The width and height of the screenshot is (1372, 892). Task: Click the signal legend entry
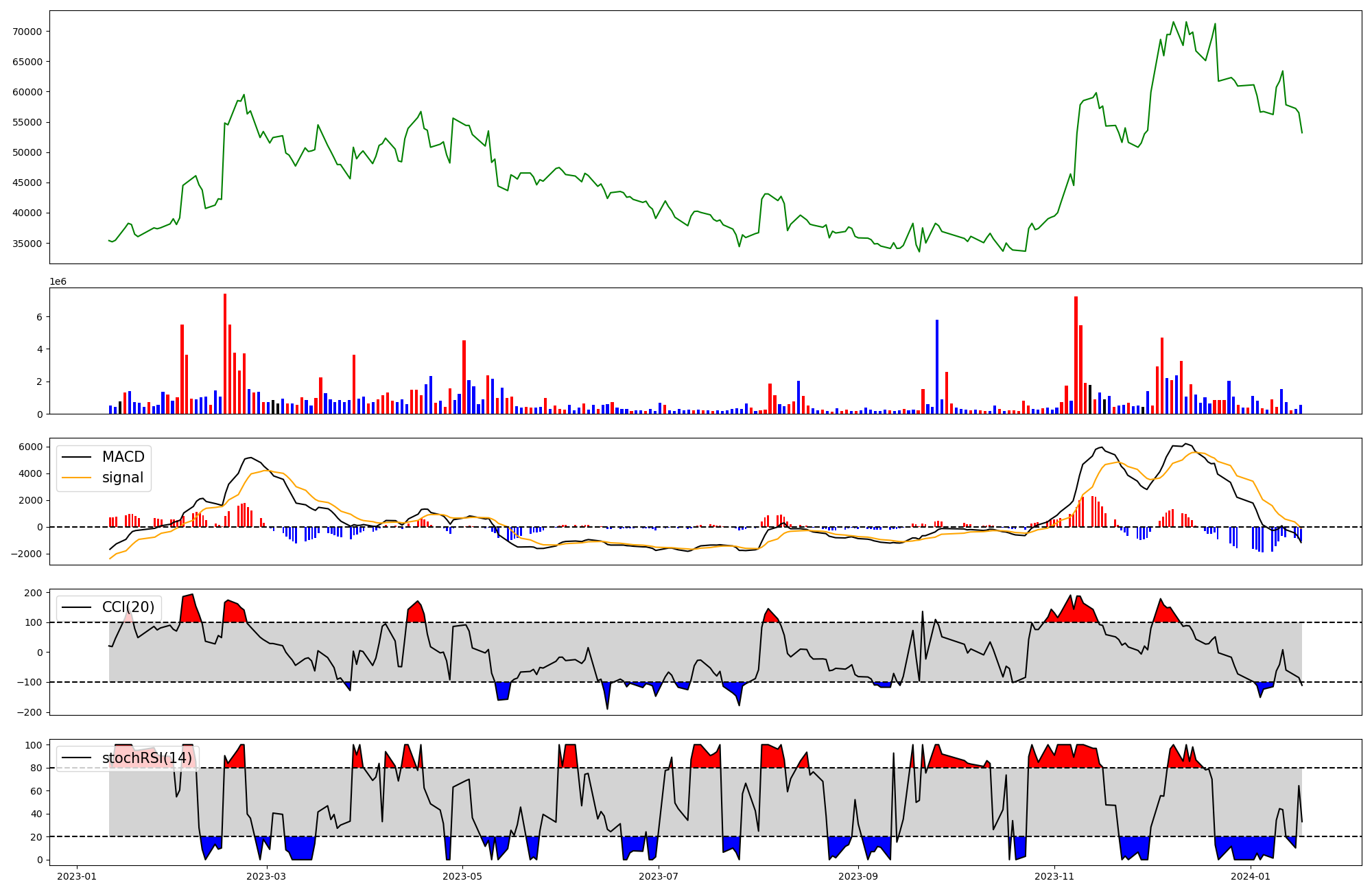pos(123,478)
